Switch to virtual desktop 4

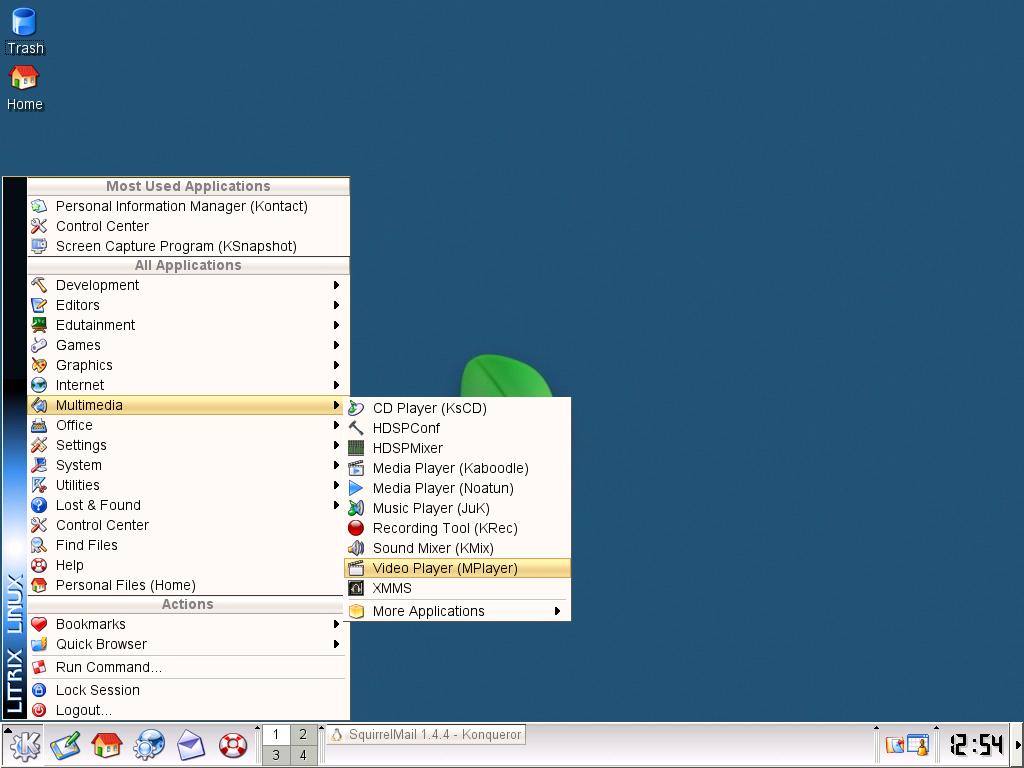(303, 755)
